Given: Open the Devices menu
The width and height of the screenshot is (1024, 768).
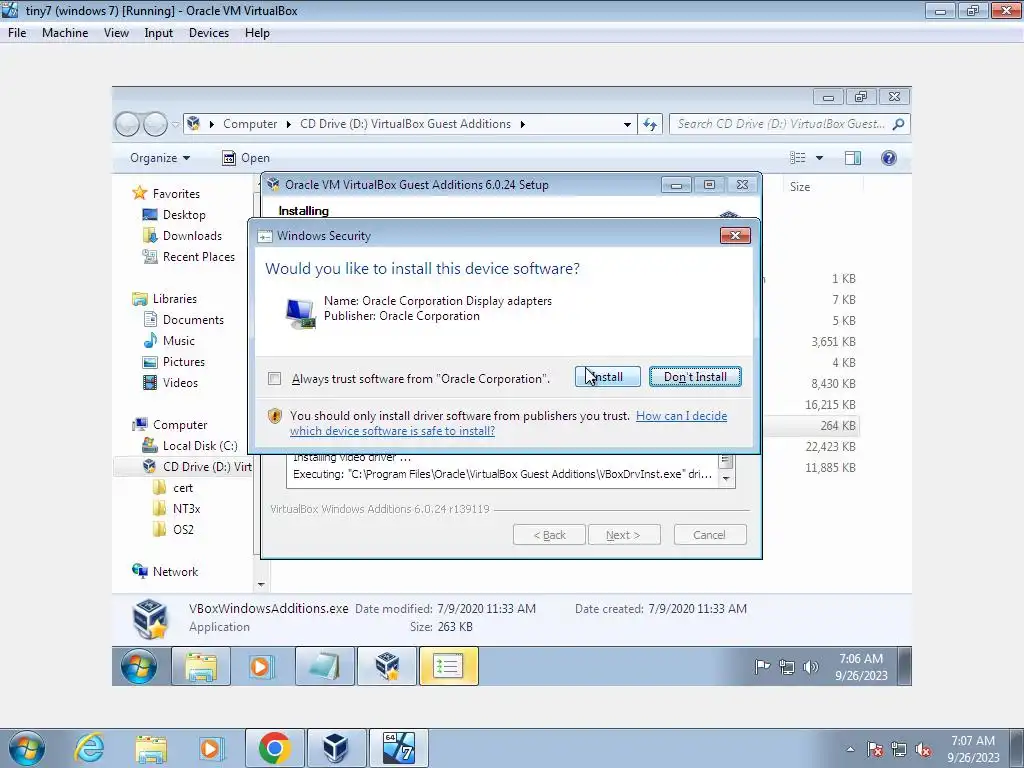Looking at the screenshot, I should coord(208,33).
